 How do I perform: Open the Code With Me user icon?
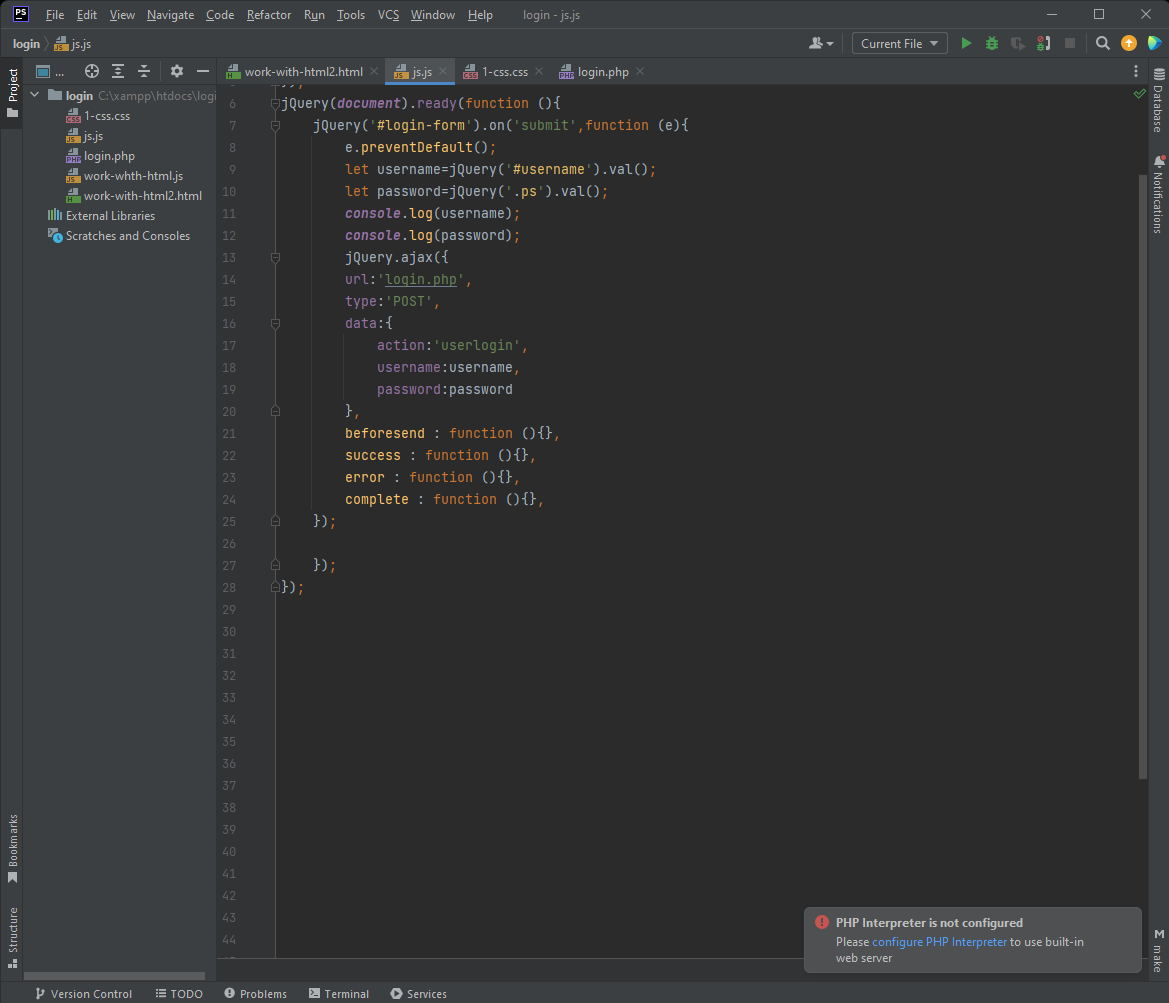[x=821, y=43]
